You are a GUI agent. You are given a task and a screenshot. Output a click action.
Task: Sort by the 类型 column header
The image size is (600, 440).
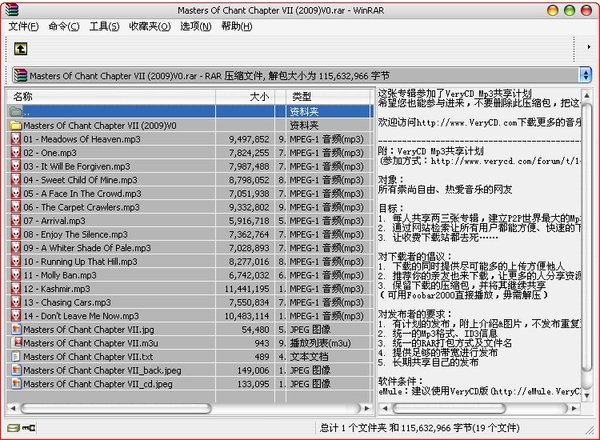(328, 96)
